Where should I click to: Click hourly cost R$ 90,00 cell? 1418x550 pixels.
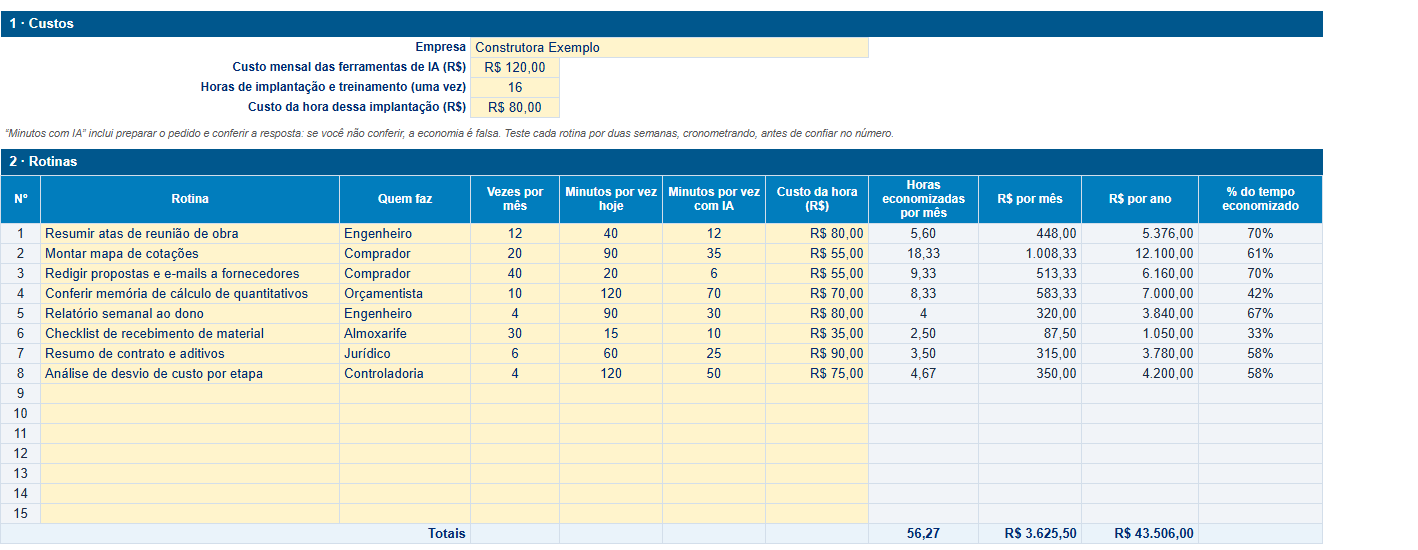tap(817, 353)
